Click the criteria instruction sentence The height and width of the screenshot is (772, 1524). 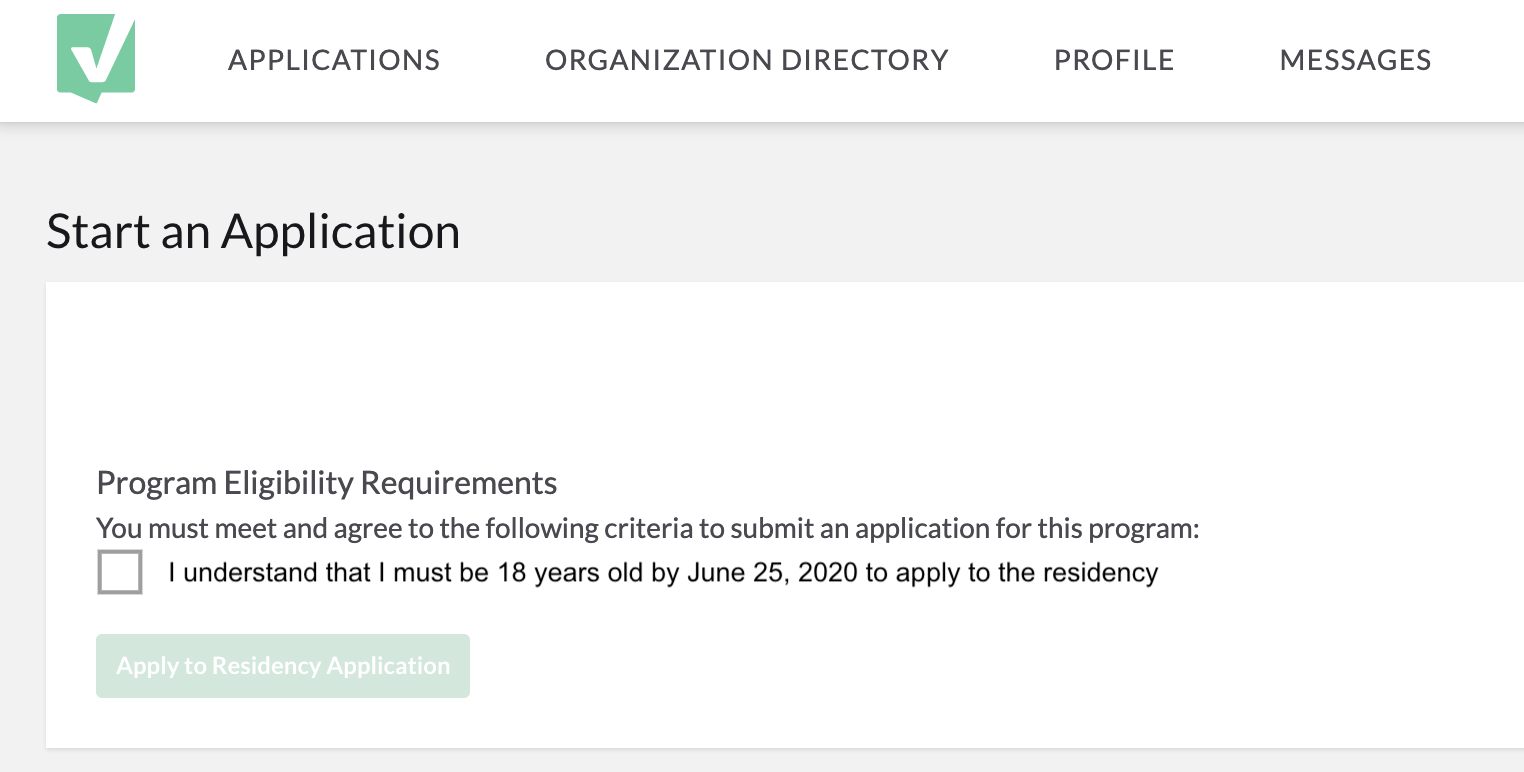click(x=648, y=528)
